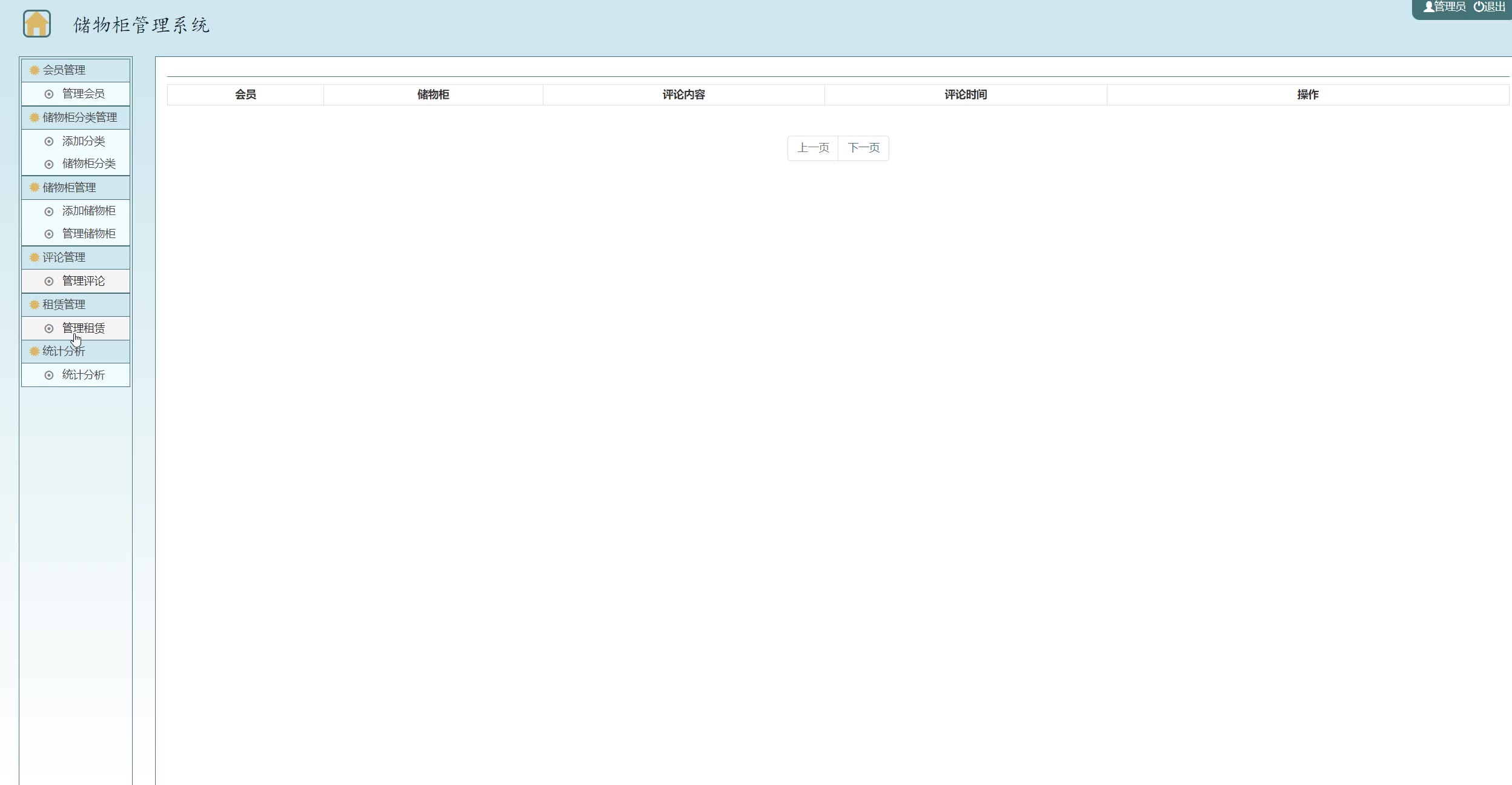This screenshot has width=1512, height=785.
Task: Open the 管理会员 menu item
Action: pos(76,94)
